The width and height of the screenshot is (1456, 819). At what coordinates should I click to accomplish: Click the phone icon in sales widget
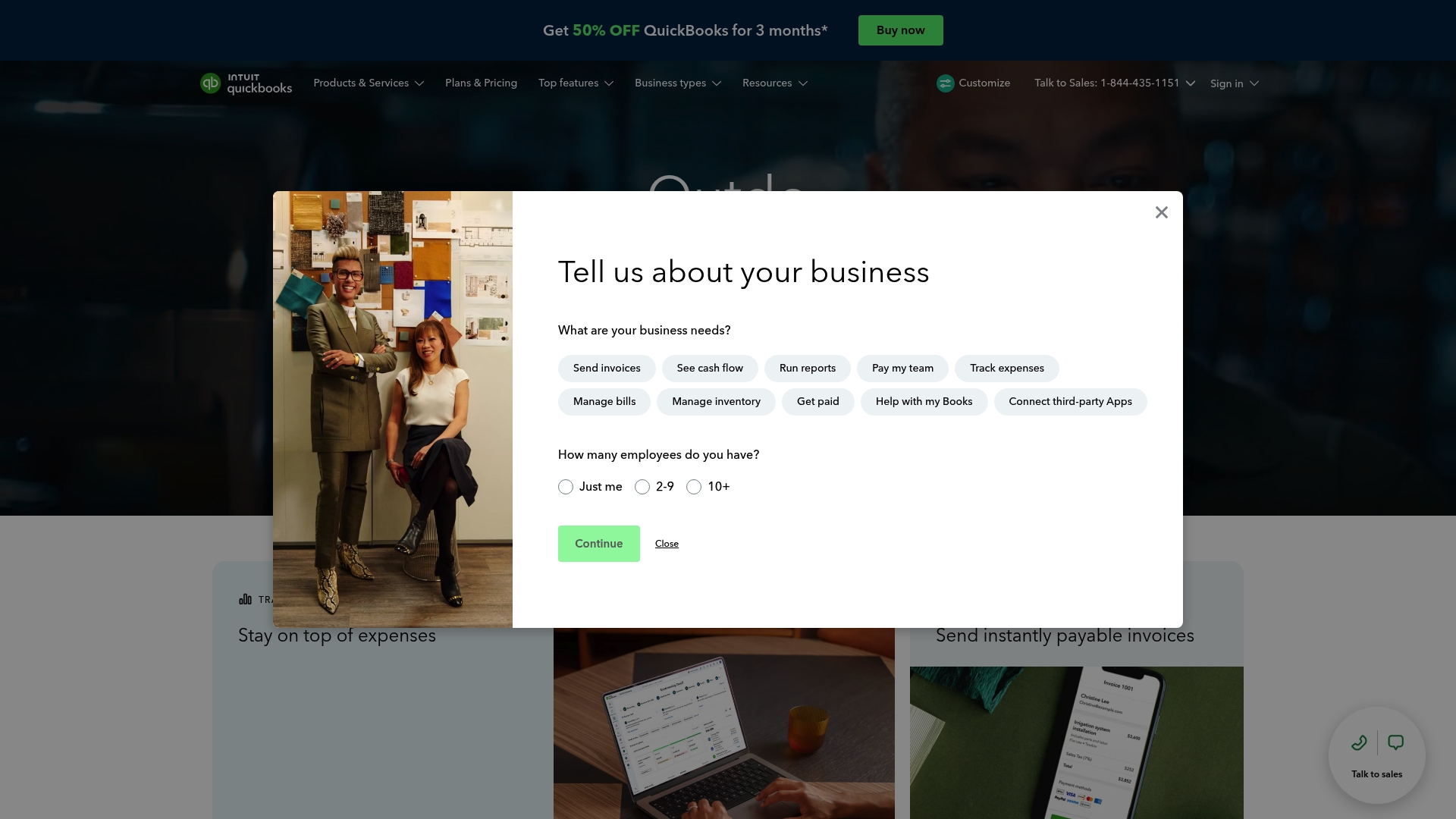pyautogui.click(x=1358, y=742)
